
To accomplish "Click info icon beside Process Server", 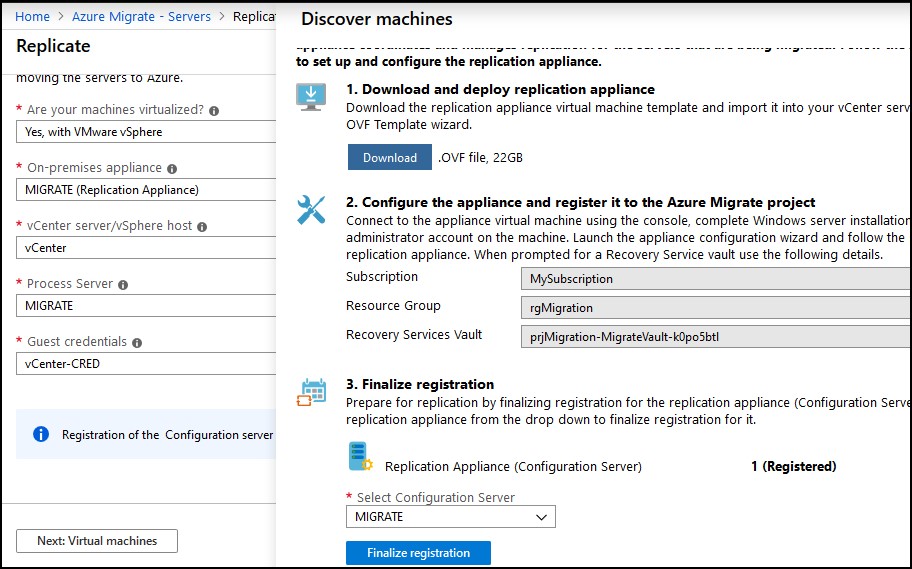I will [x=123, y=284].
